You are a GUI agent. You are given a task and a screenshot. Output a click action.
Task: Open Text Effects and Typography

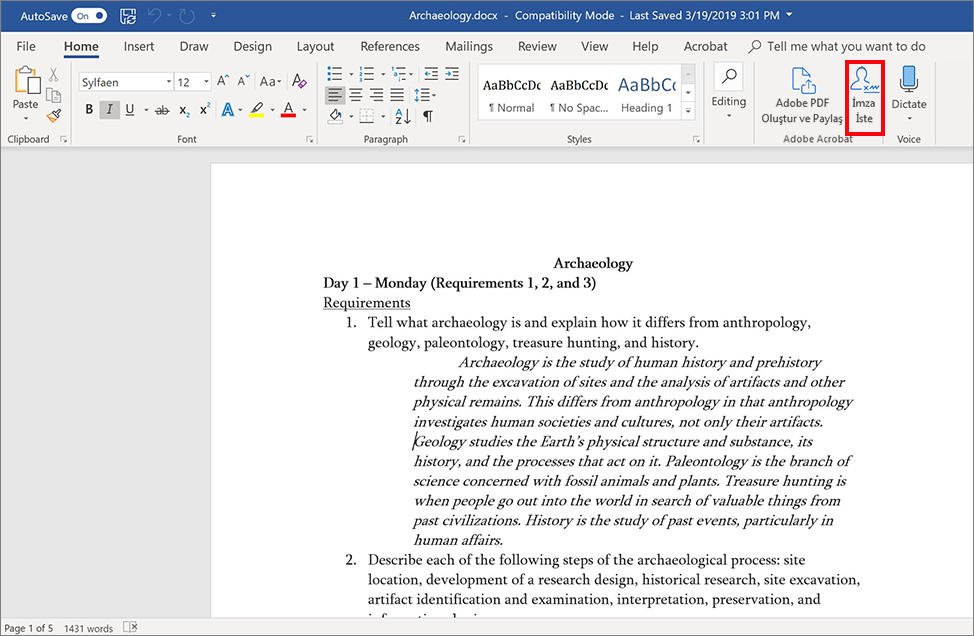click(x=228, y=110)
